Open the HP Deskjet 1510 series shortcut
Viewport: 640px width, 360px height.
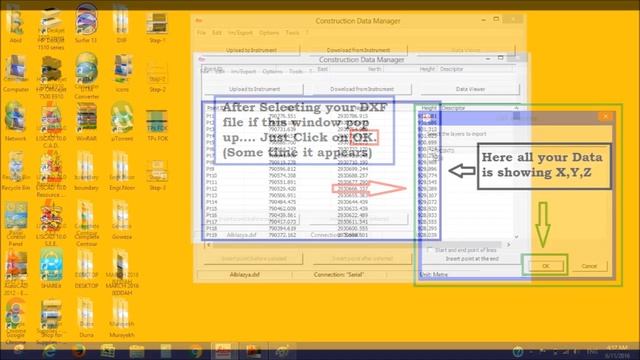click(x=51, y=28)
